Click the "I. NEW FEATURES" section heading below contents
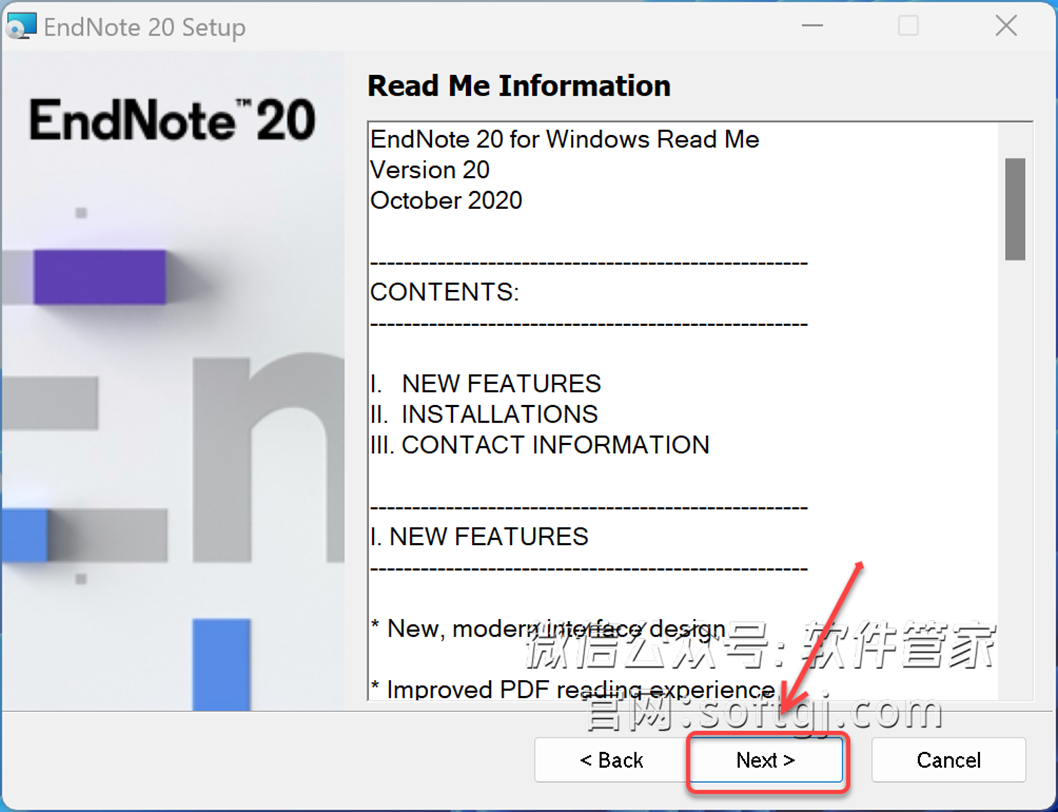The height and width of the screenshot is (812, 1058). click(479, 537)
